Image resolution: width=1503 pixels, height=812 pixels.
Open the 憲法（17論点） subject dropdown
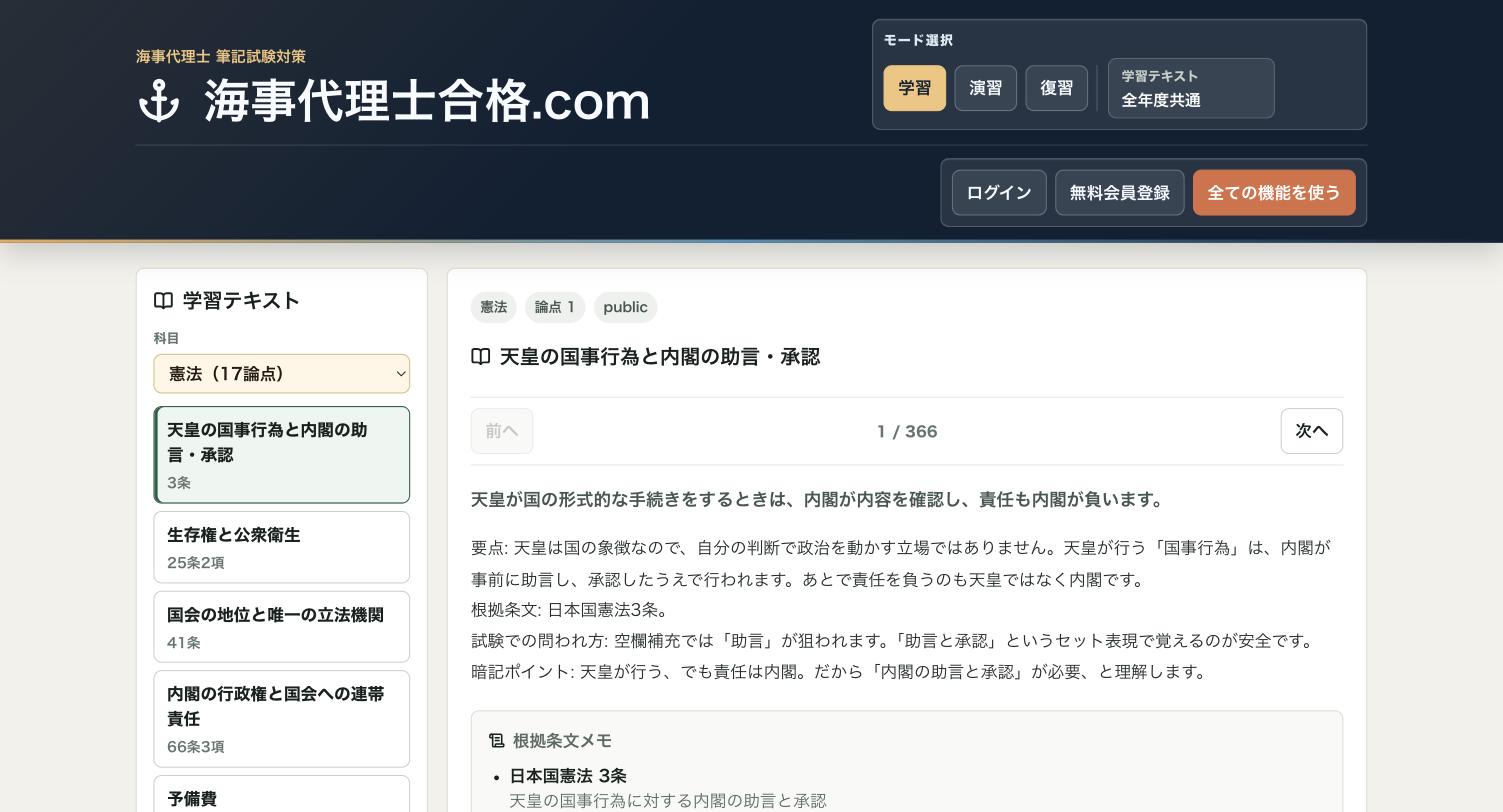click(282, 374)
